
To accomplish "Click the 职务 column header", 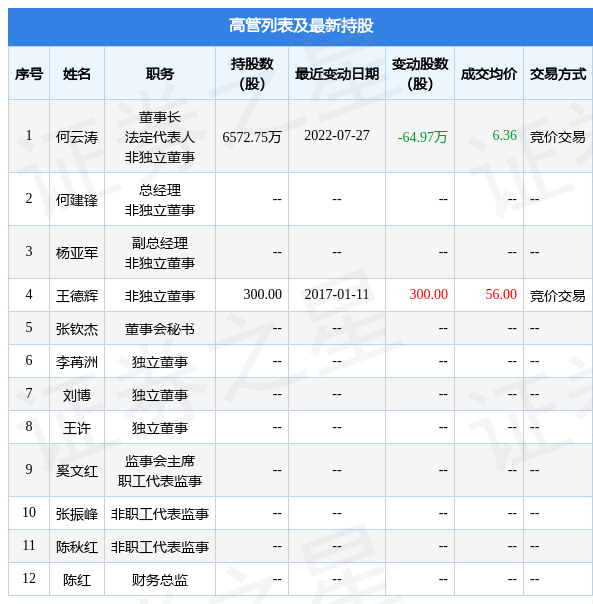I will tap(160, 74).
